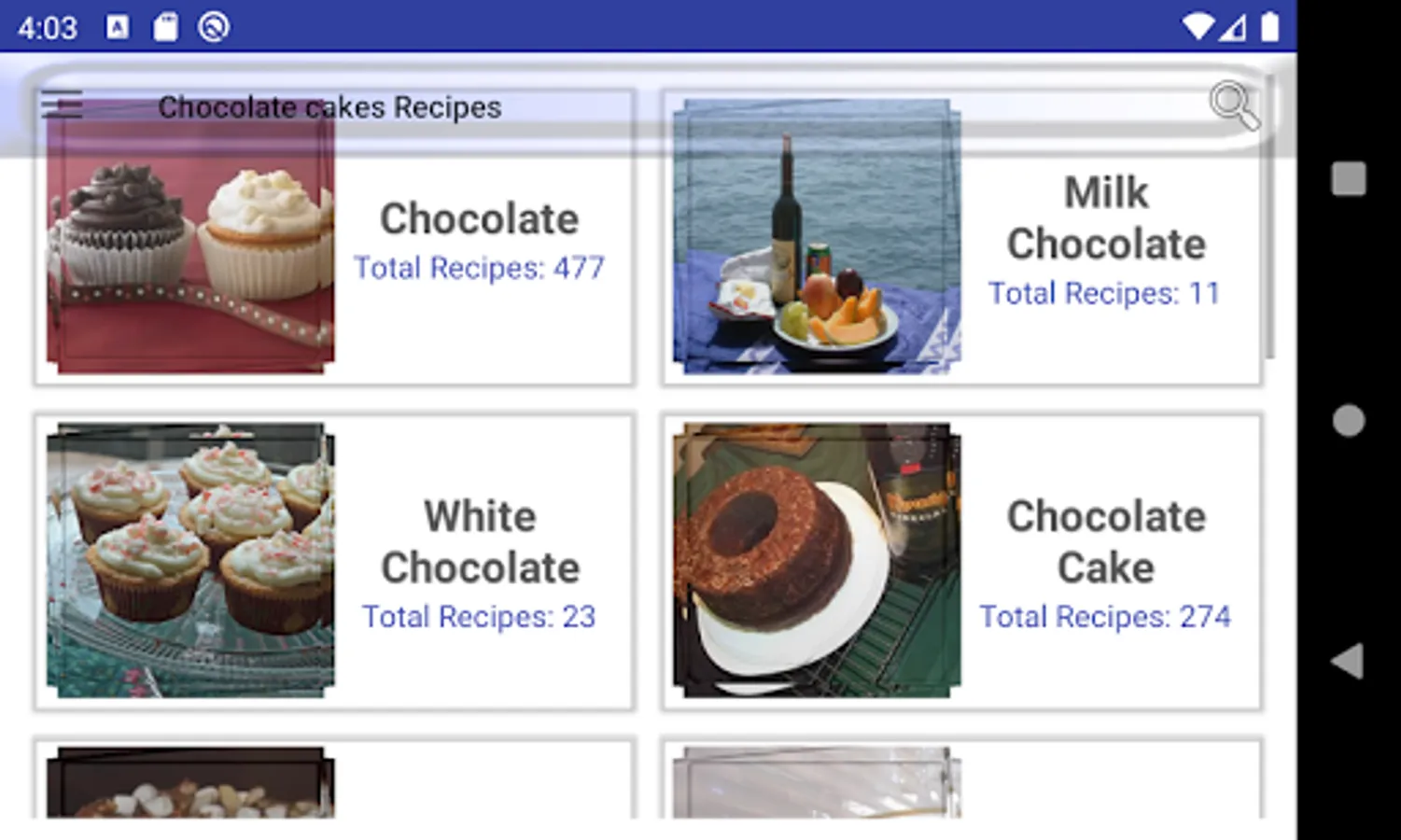The height and width of the screenshot is (840, 1401).
Task: Select the Milk Chocolate category title
Action: point(1106,218)
